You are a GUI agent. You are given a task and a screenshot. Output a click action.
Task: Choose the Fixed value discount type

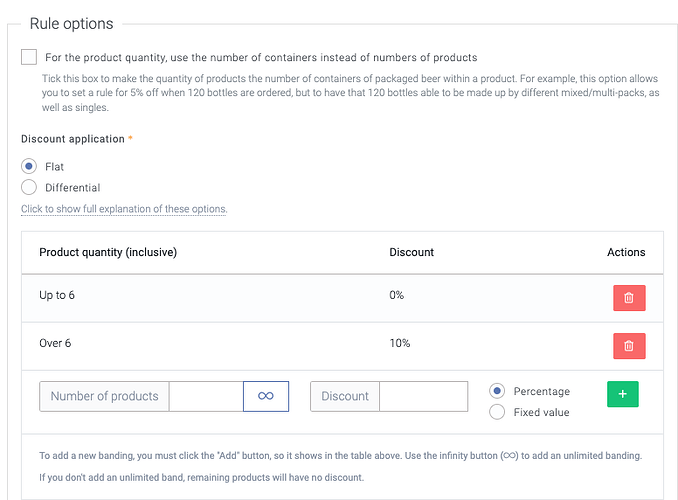[497, 412]
